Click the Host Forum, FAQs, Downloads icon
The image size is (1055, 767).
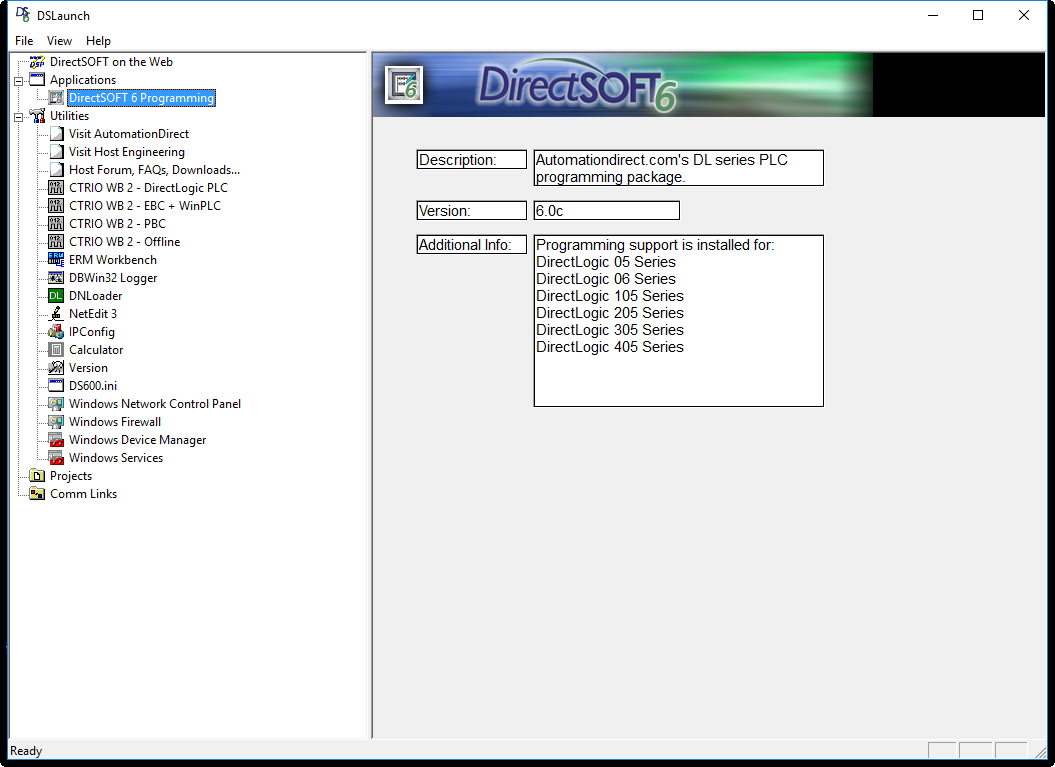57,170
